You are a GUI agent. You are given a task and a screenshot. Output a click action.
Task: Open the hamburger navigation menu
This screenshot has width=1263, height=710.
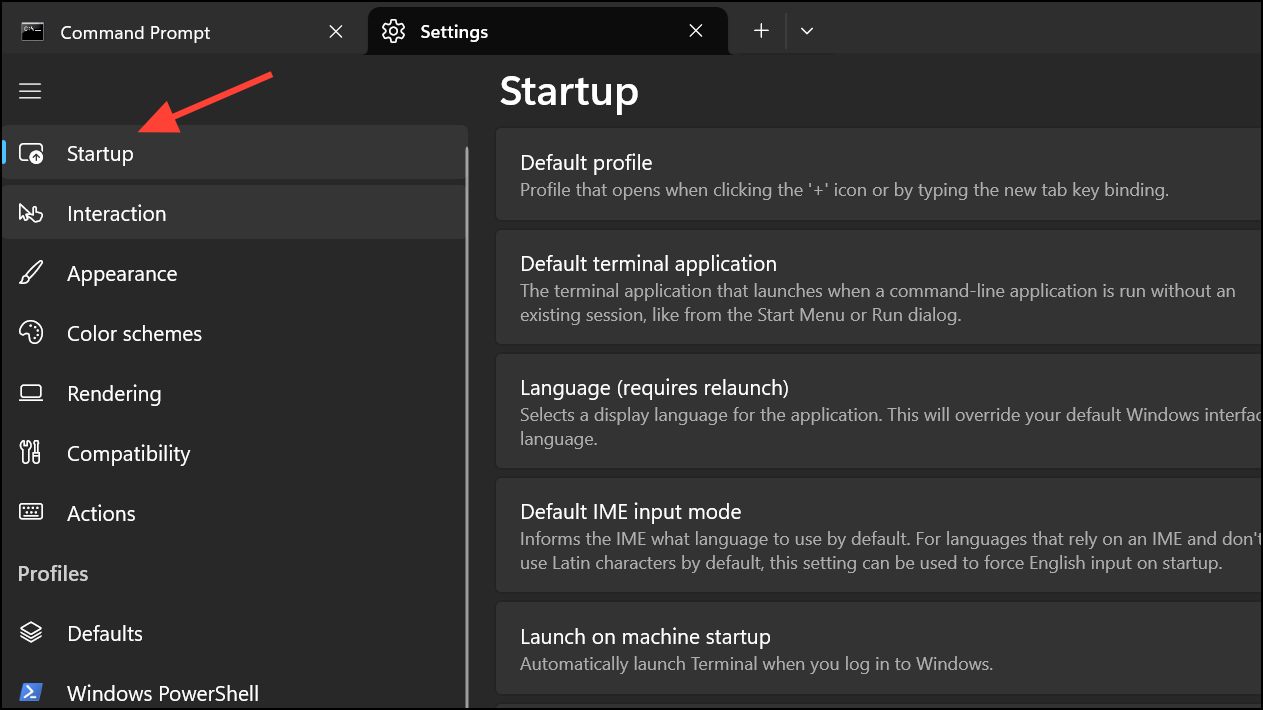29,91
